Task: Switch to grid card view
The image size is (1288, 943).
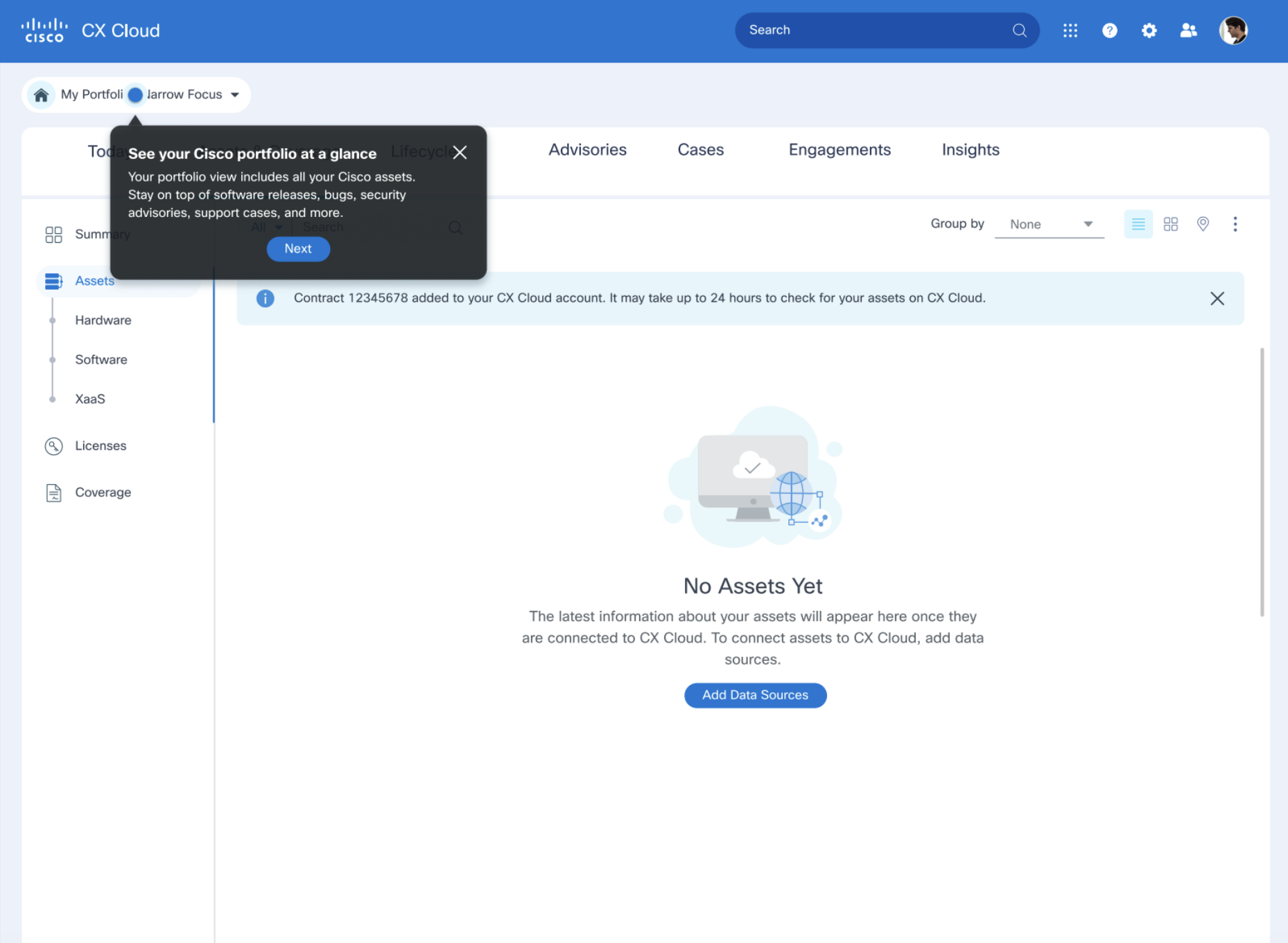Action: coord(1171,224)
